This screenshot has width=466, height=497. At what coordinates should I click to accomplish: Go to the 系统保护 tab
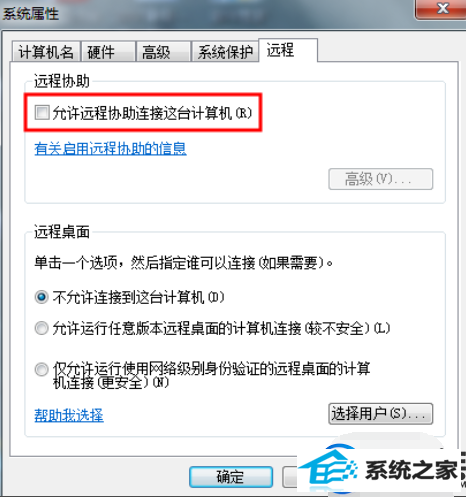click(225, 52)
